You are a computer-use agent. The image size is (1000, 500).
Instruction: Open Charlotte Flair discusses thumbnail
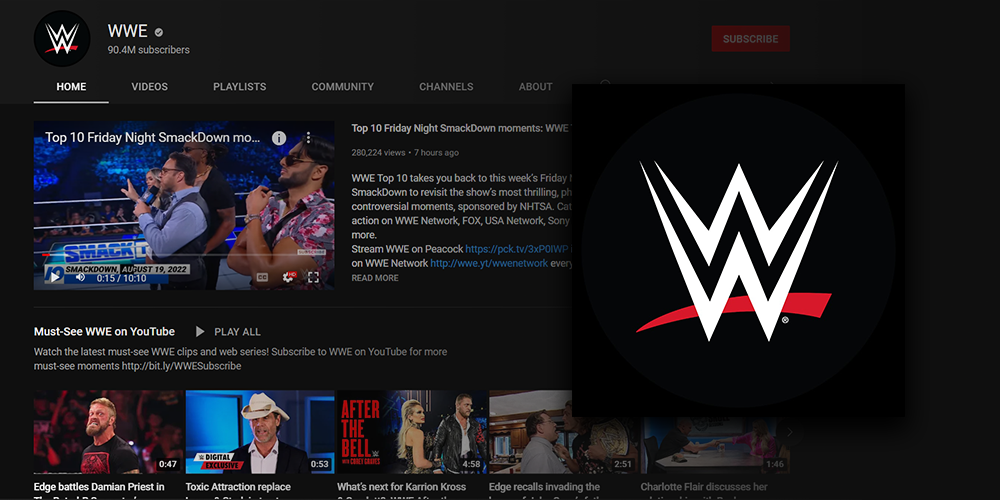(x=715, y=446)
